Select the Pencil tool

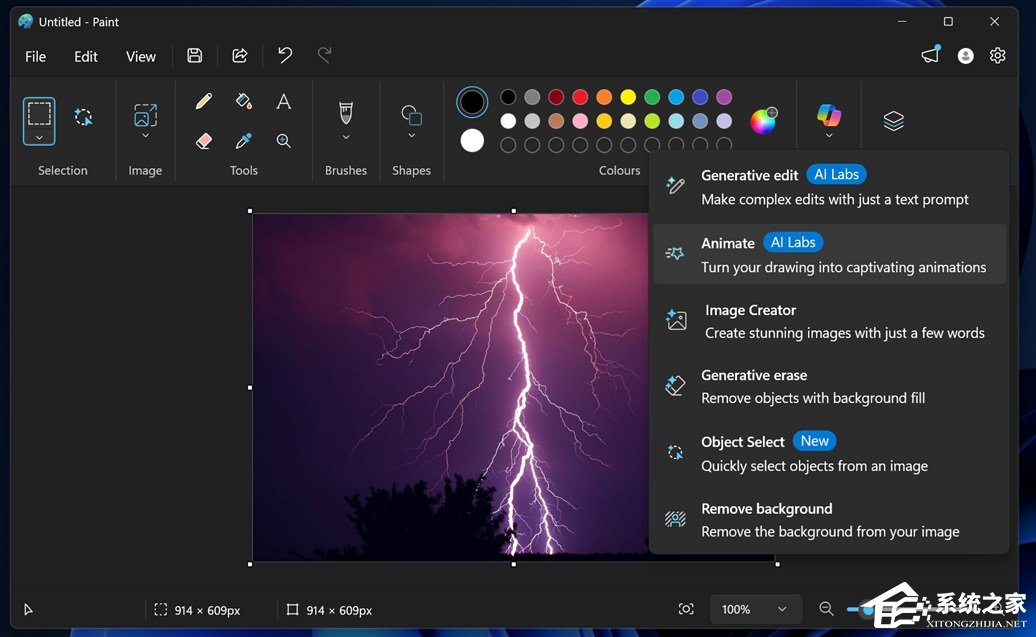(203, 100)
